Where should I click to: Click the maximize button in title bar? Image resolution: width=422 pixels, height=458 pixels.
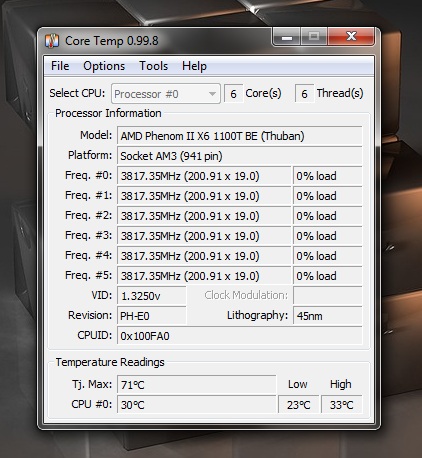(x=314, y=36)
